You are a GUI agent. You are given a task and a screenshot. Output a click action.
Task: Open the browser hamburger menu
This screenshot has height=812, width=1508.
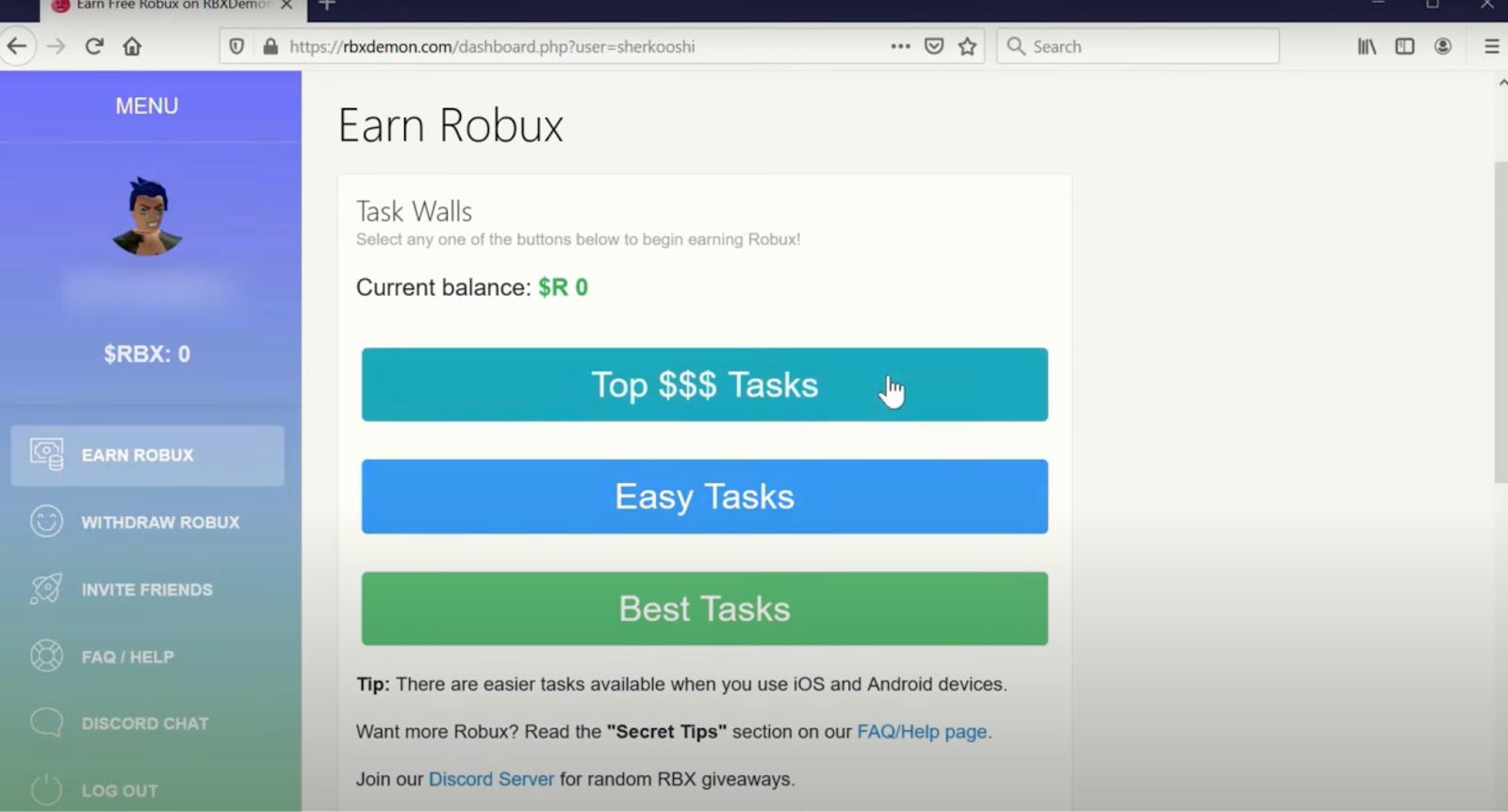tap(1492, 46)
